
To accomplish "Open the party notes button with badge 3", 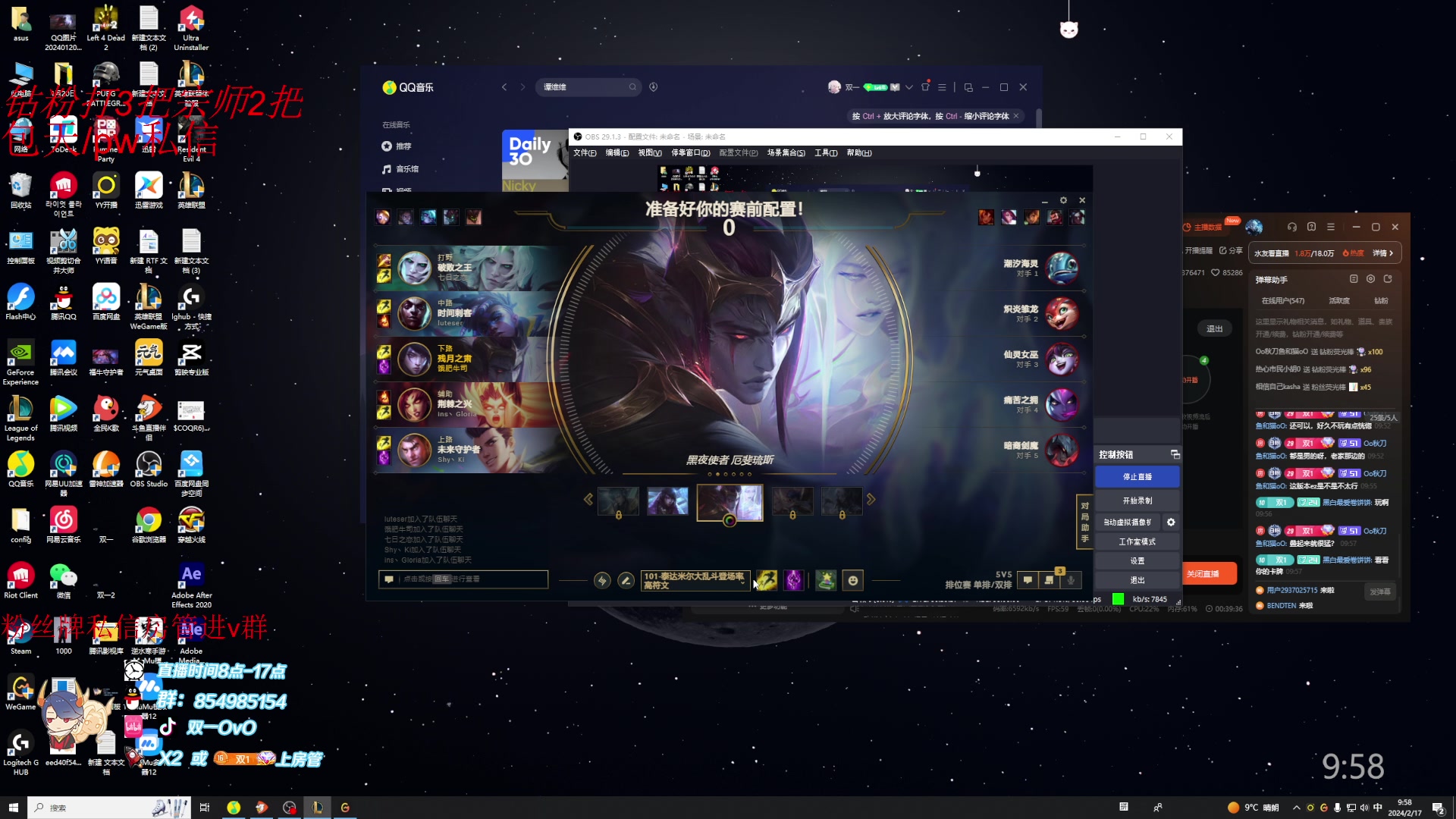I will tap(1050, 580).
